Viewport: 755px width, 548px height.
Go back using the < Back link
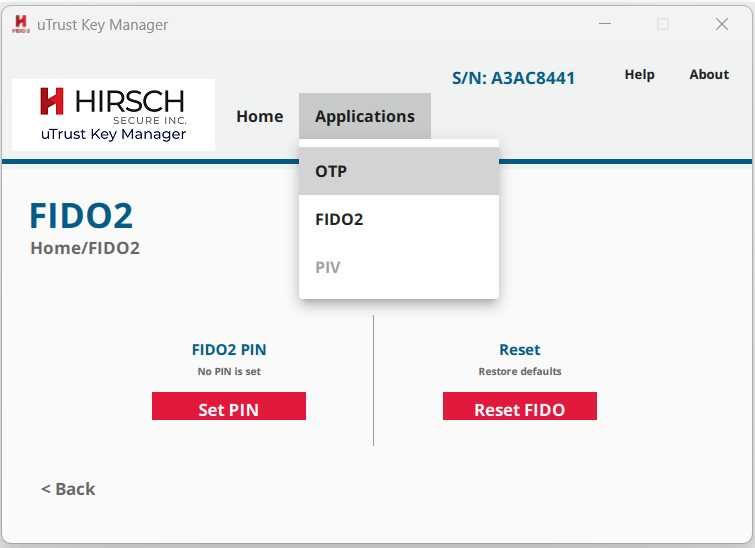[x=68, y=489]
